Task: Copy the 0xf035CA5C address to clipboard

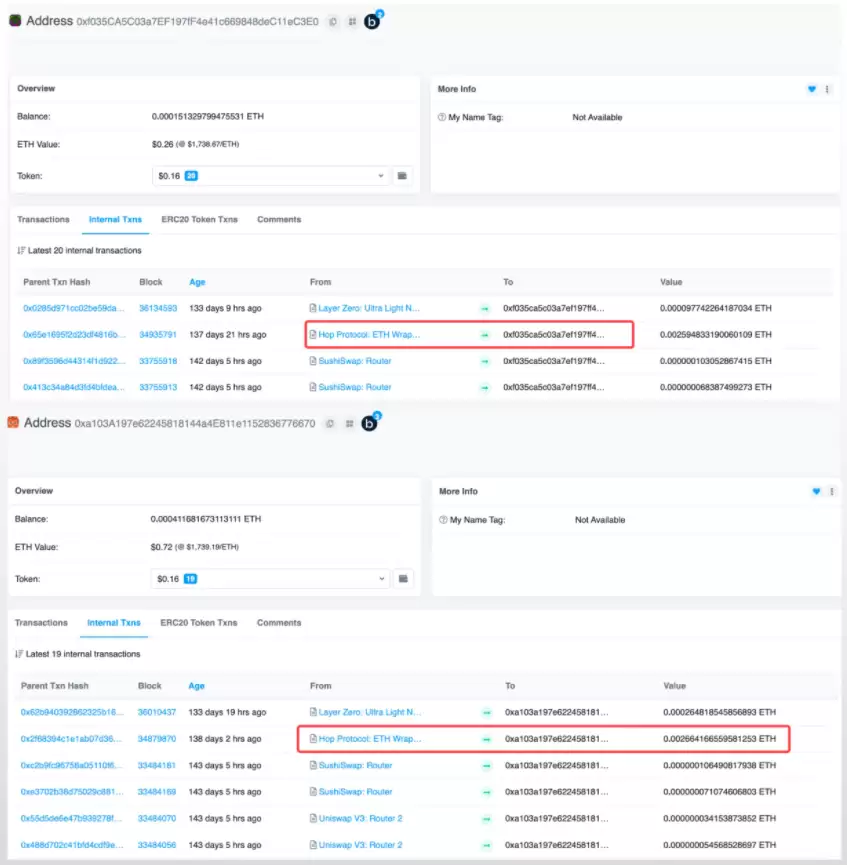Action: tap(333, 21)
